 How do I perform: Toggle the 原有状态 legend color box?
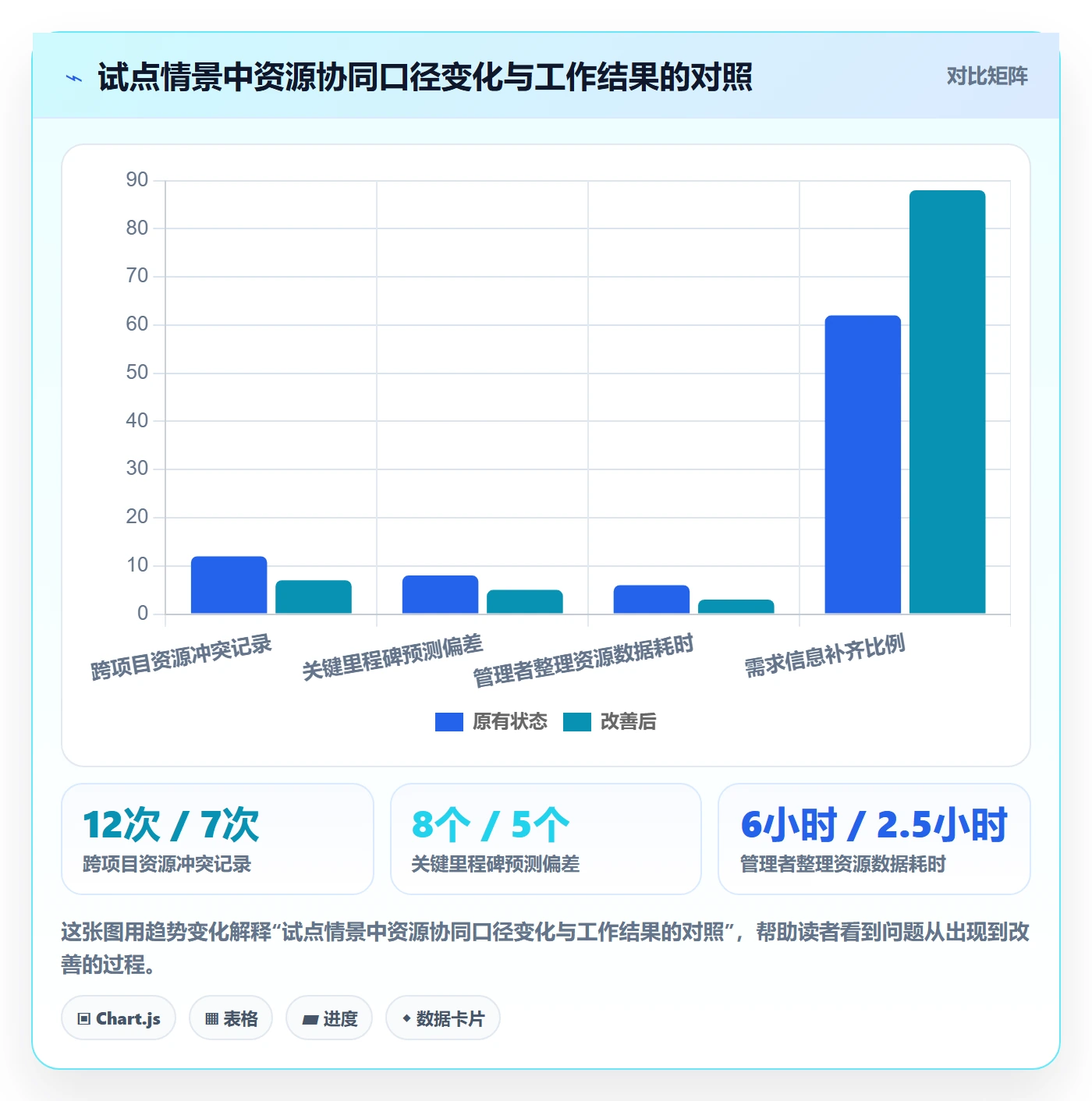(x=448, y=722)
